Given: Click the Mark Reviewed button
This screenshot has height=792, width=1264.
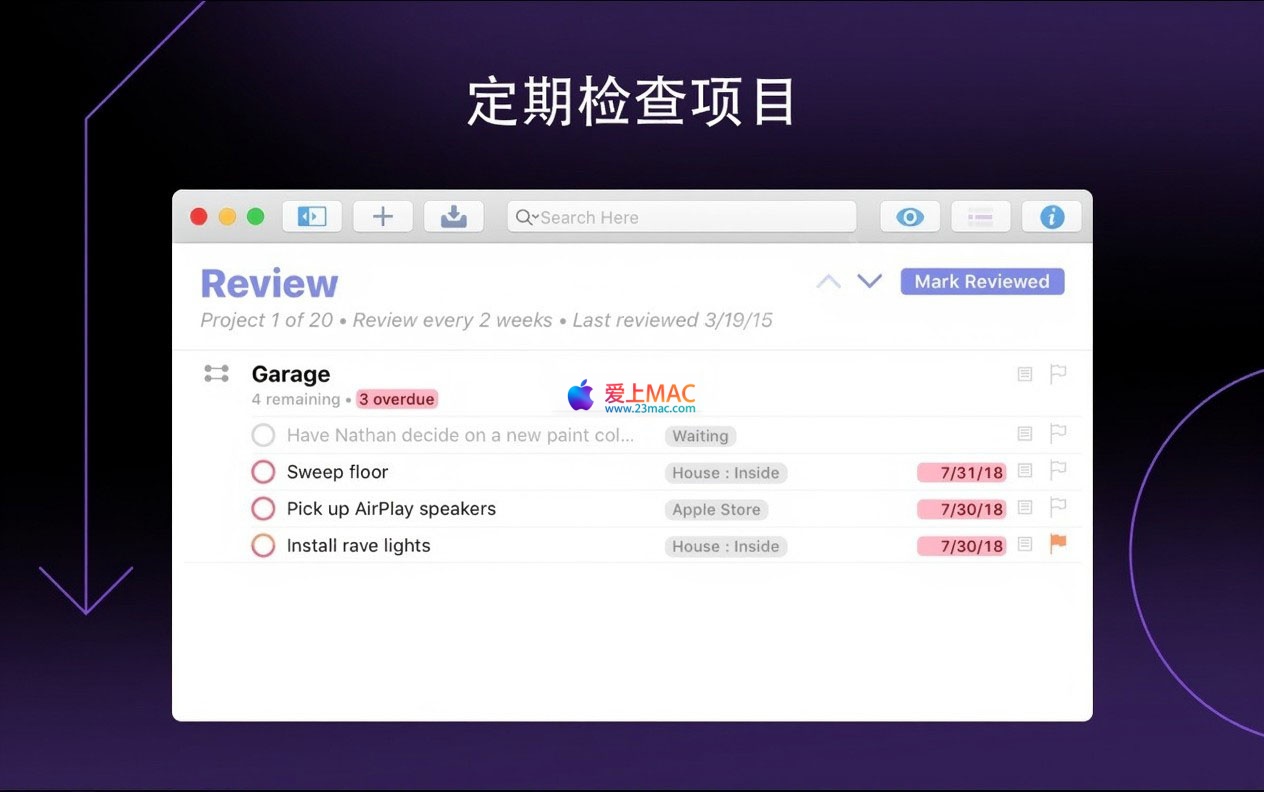Looking at the screenshot, I should click(x=982, y=282).
